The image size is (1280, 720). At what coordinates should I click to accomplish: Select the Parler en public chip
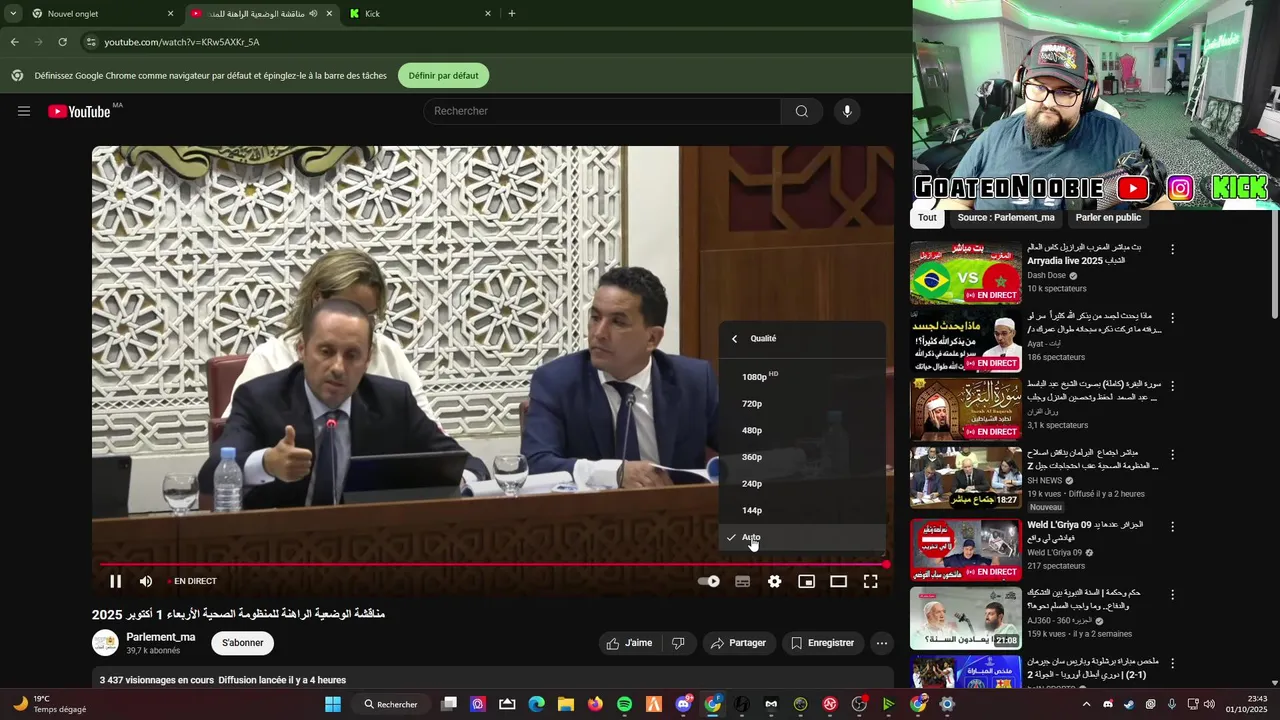(x=1108, y=217)
